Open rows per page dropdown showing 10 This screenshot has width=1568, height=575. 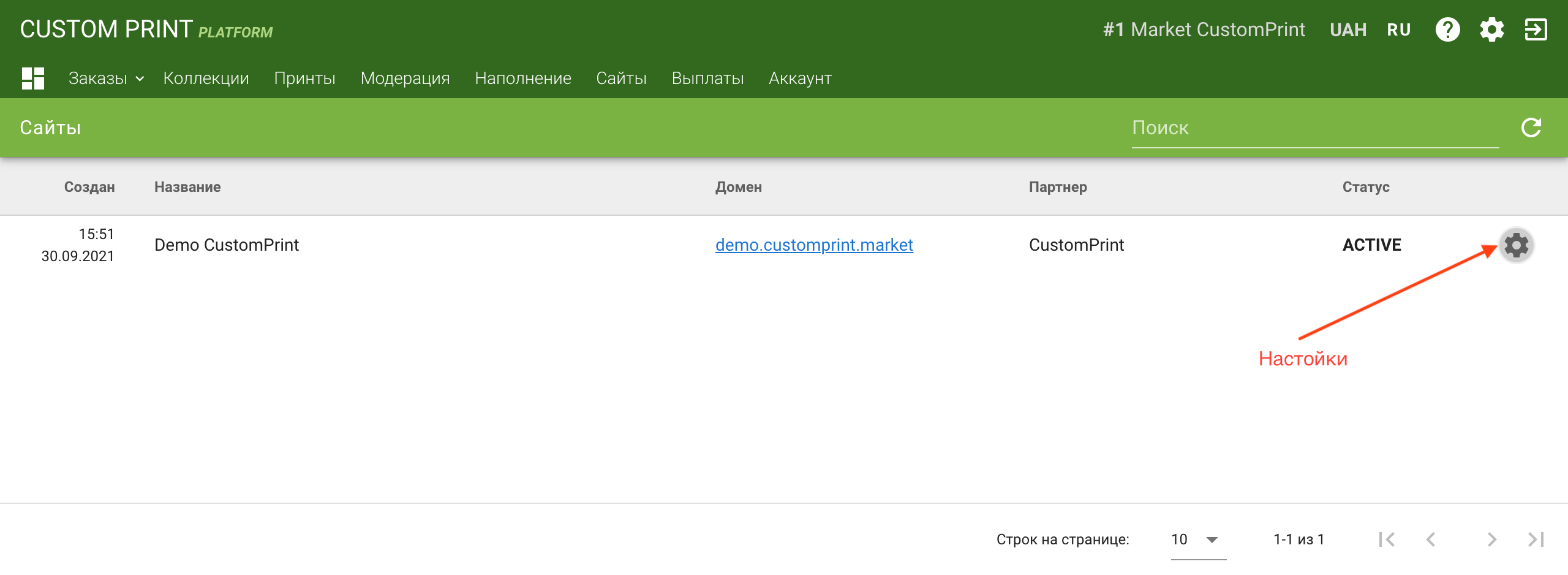(x=1198, y=539)
